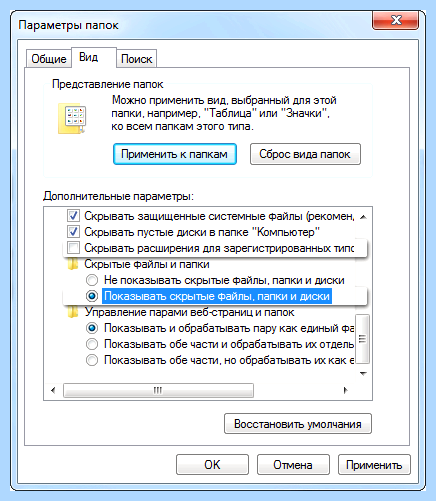Image resolution: width=436 pixels, height=501 pixels.
Task: Click the list's scroll up arrow
Action: tap(363, 217)
